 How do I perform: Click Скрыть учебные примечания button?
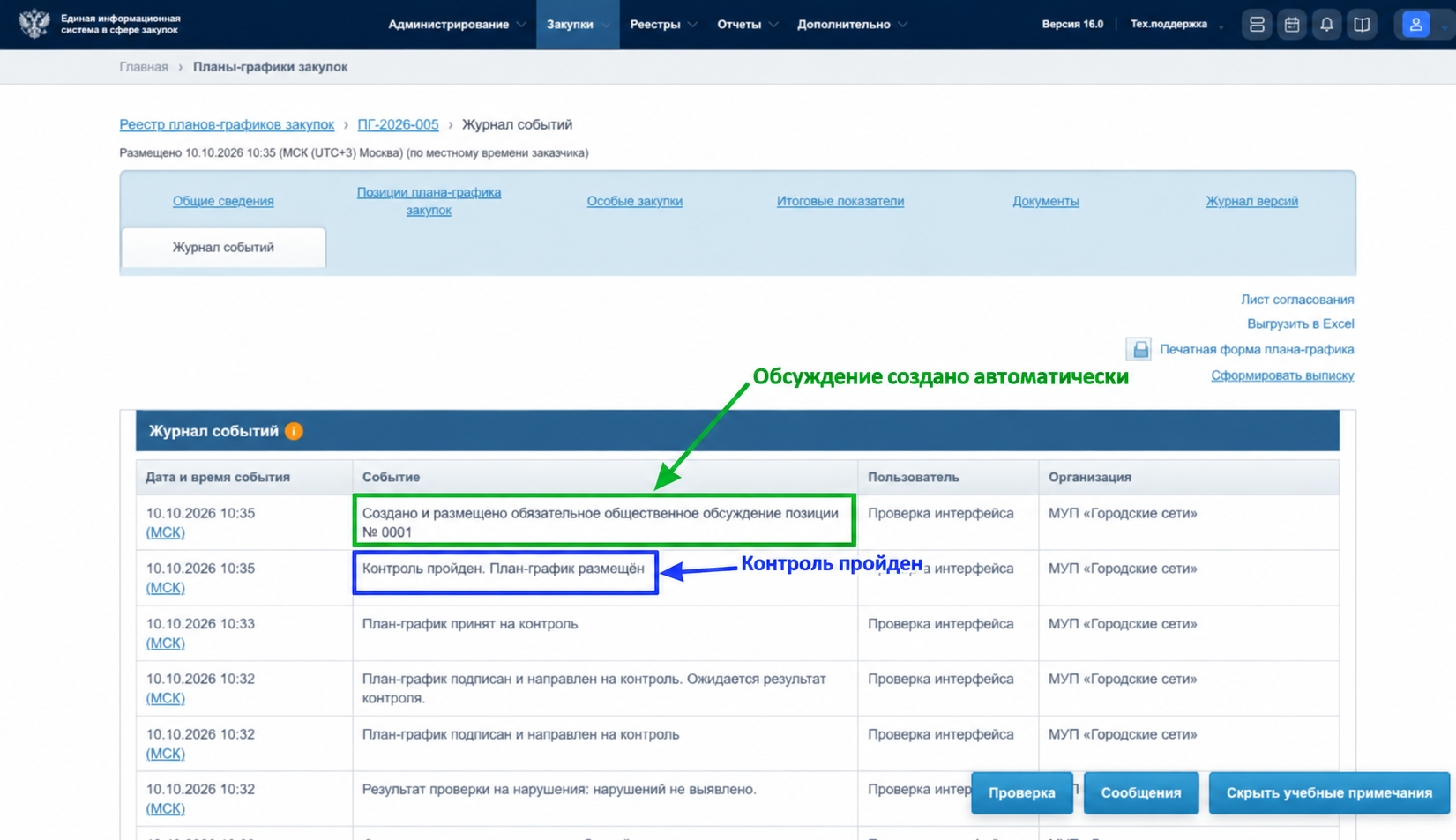pos(1329,792)
